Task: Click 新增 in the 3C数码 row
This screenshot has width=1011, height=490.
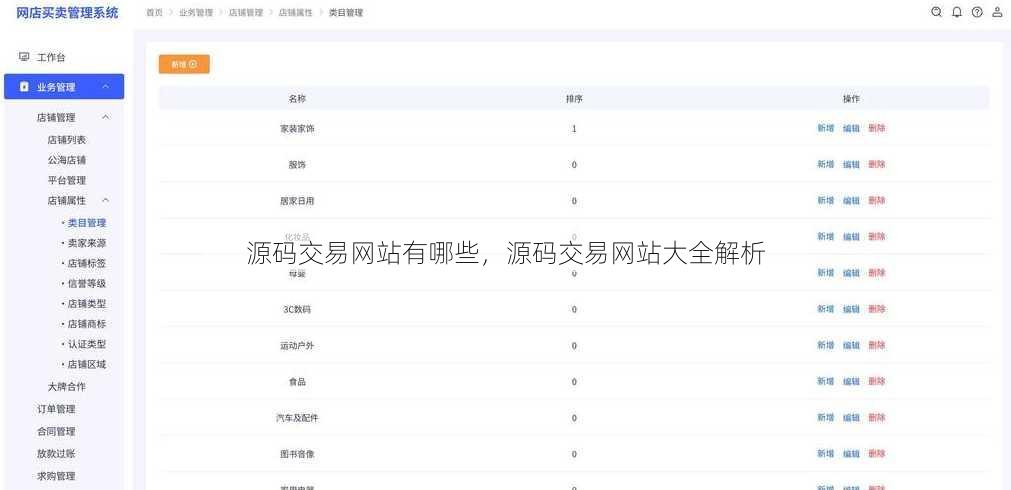Action: point(826,309)
